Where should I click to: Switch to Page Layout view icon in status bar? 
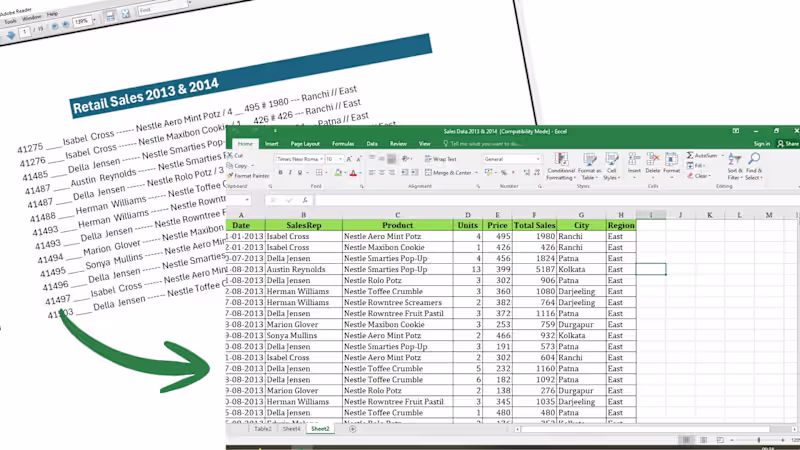coord(704,440)
